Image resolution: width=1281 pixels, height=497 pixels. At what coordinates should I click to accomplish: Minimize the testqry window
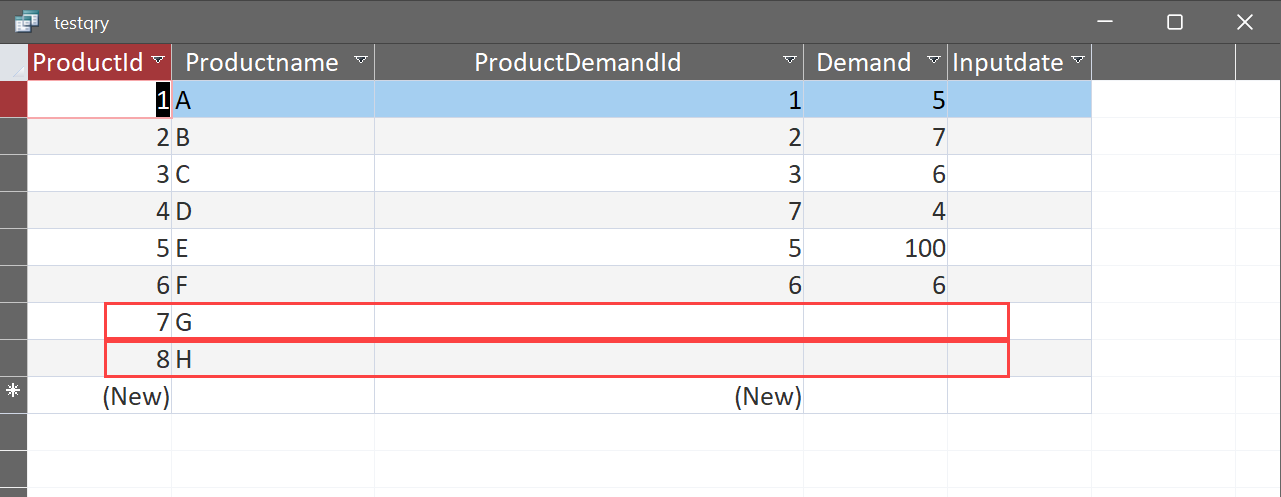(x=1105, y=22)
